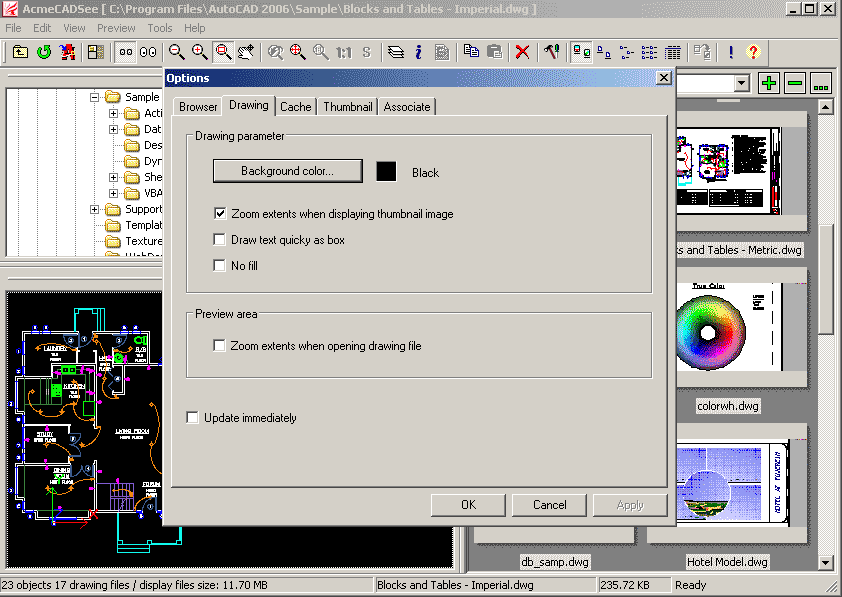
Task: Expand the She folder node
Action: [x=113, y=177]
